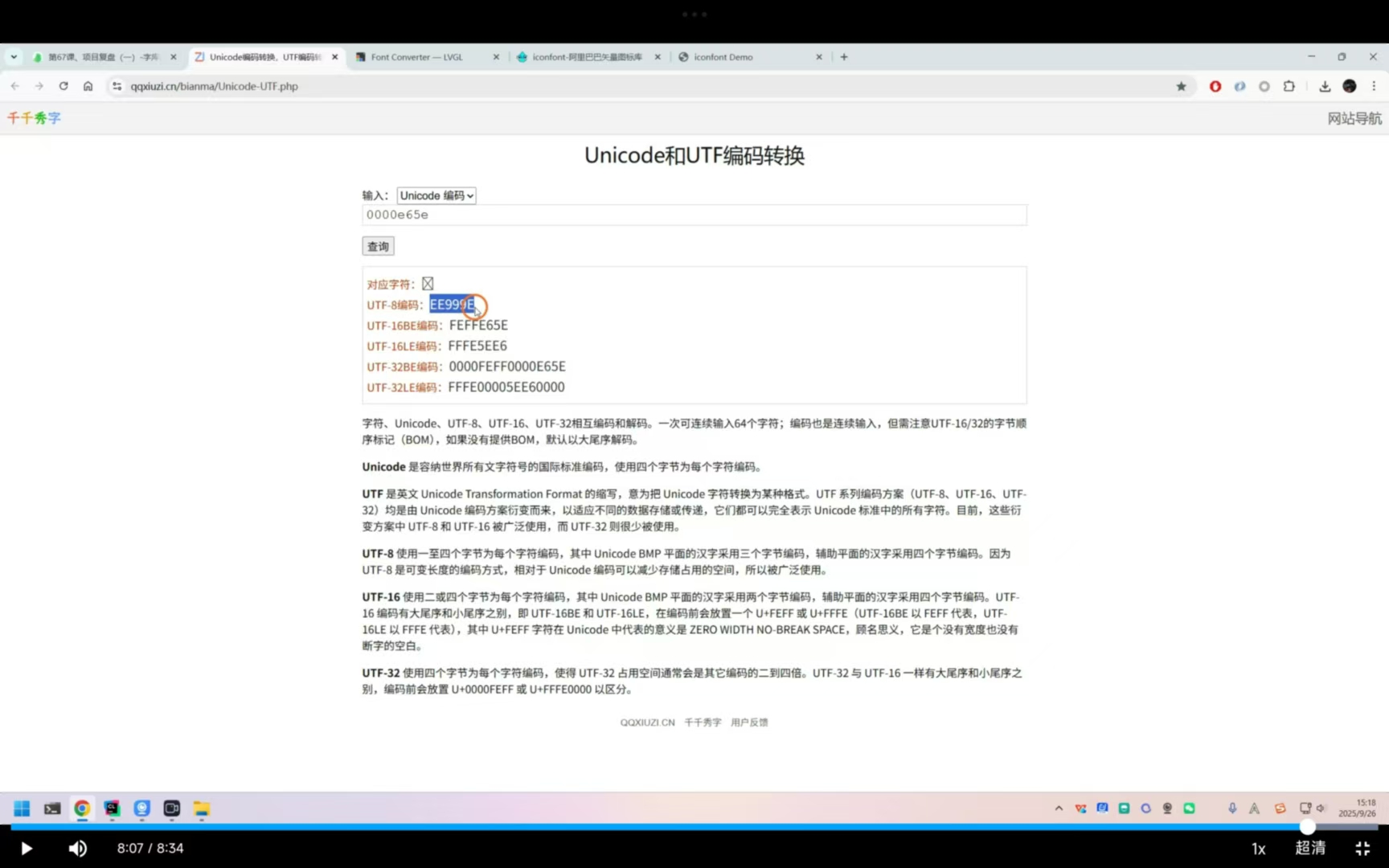Screen dimensions: 1389x868
Task: Change the 超清 video quality
Action: tap(1310, 848)
